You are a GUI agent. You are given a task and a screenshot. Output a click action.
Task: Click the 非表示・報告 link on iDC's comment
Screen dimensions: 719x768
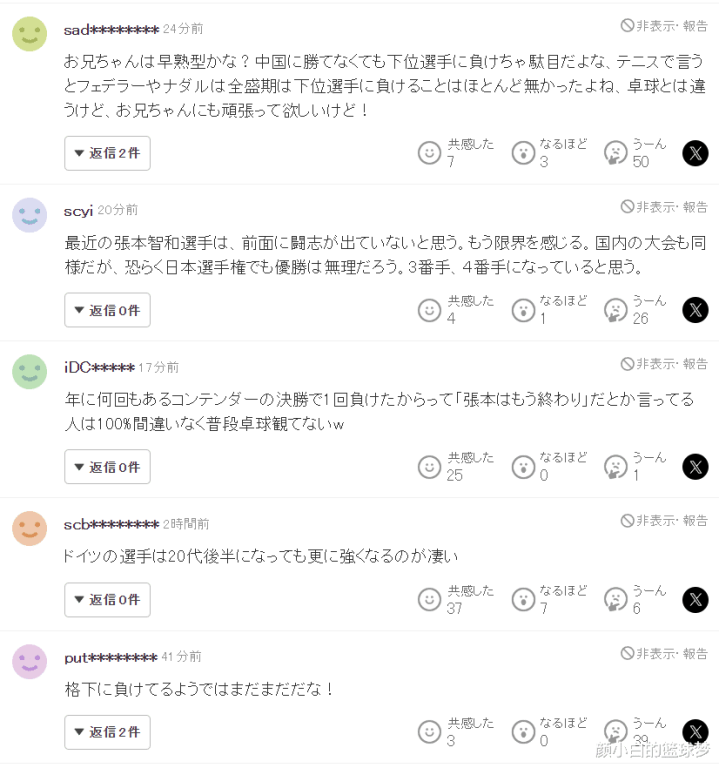pos(663,364)
